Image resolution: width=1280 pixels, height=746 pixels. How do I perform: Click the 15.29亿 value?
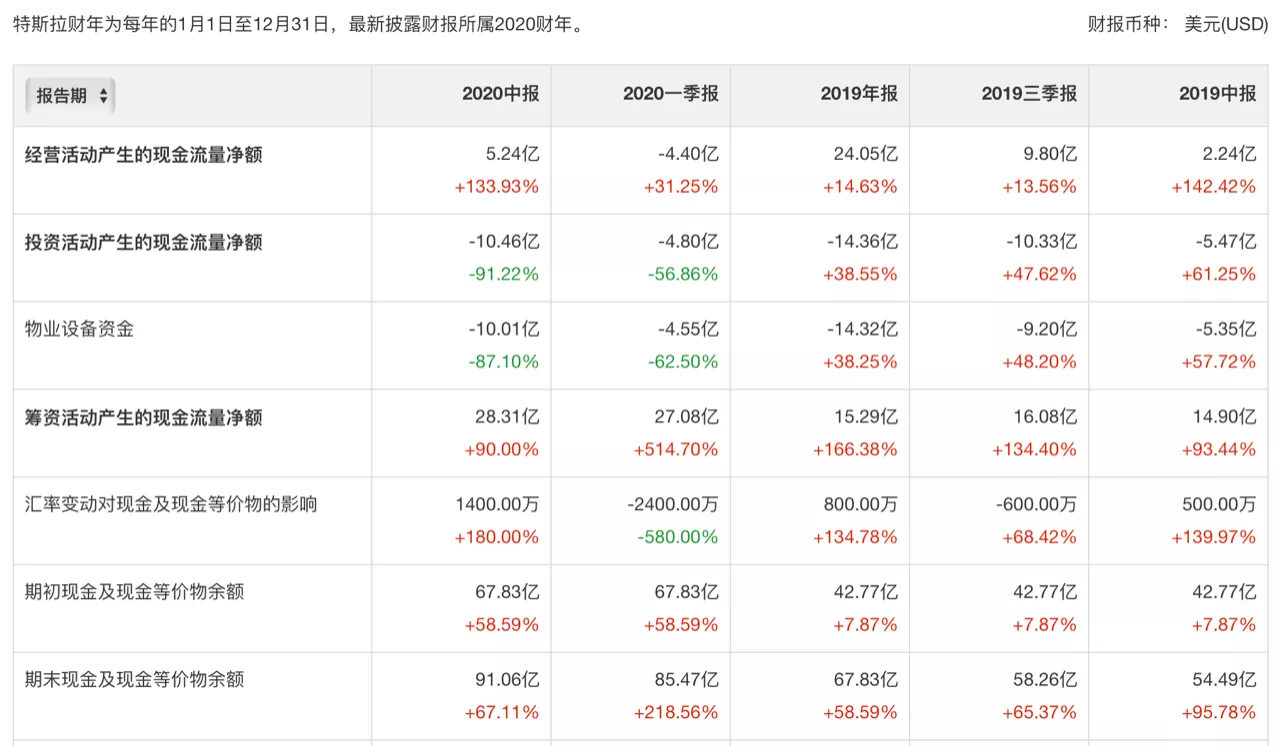(x=866, y=417)
